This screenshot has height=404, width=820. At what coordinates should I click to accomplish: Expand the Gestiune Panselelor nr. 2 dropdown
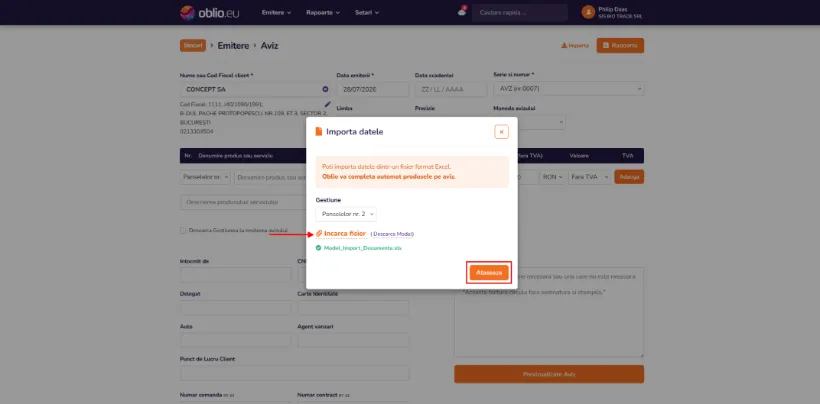click(x=346, y=214)
